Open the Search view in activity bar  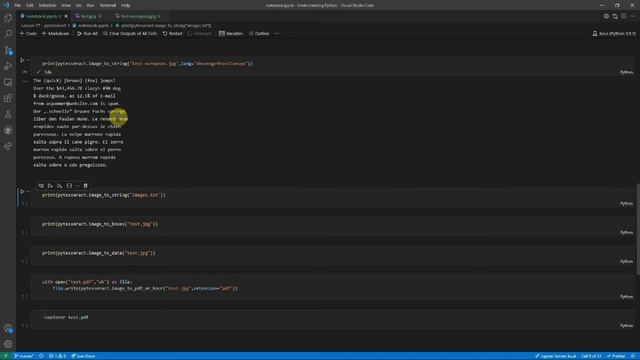point(8,34)
